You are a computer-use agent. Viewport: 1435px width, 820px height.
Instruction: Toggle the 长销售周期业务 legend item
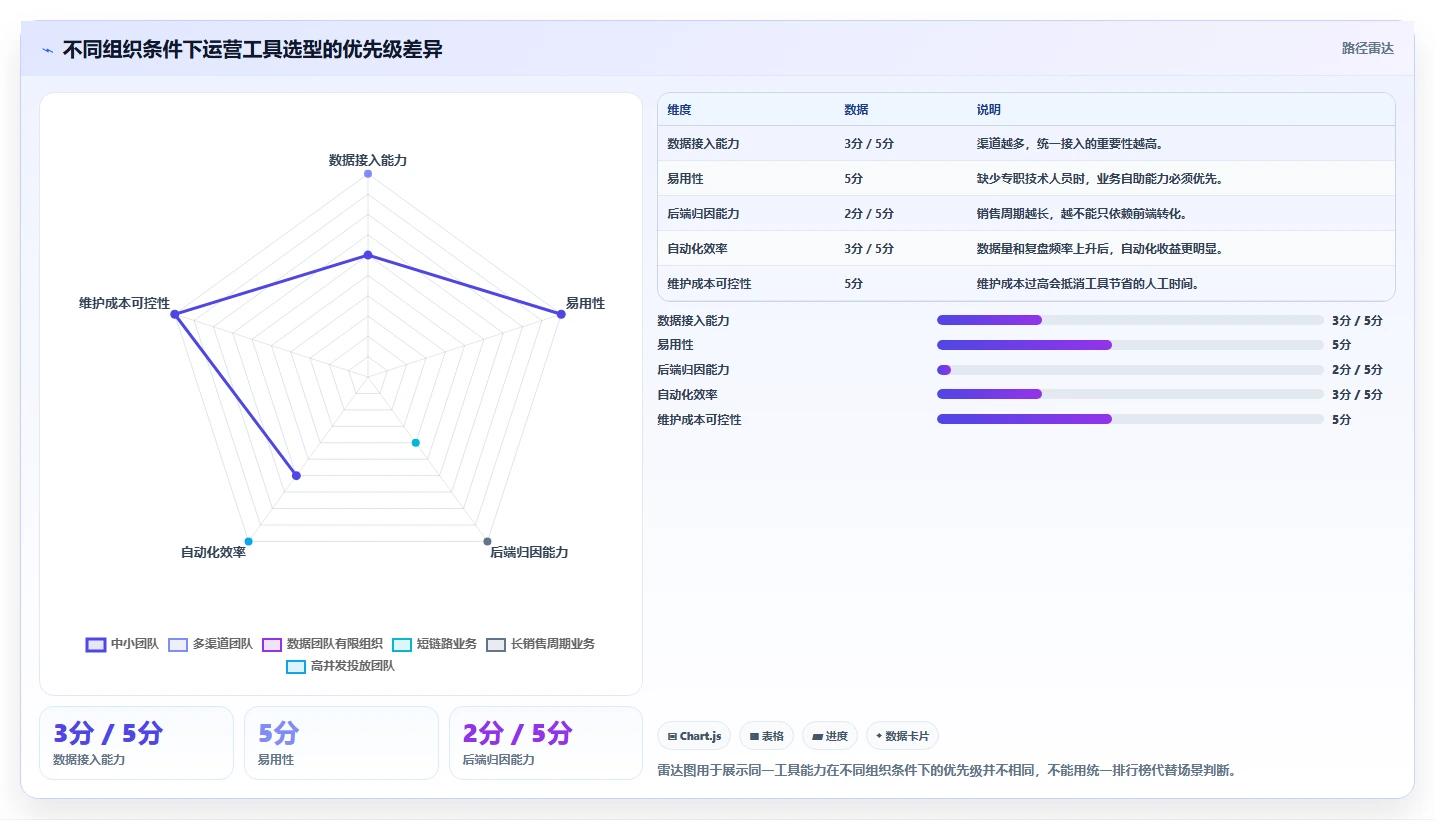coord(540,644)
